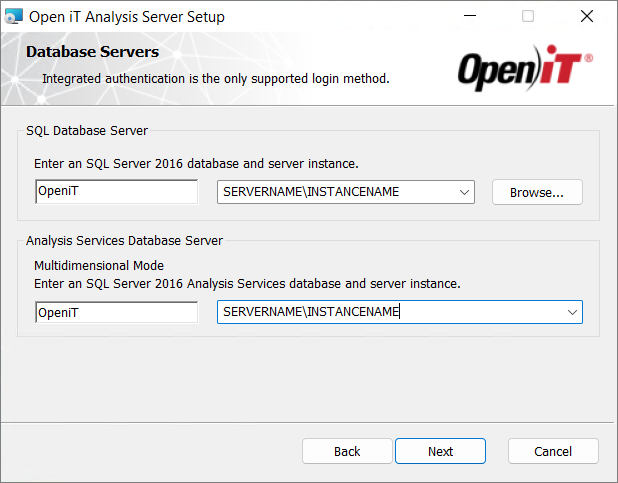Focus the SQL database name field OpeniT
Screen dimensions: 618x483
117,192
